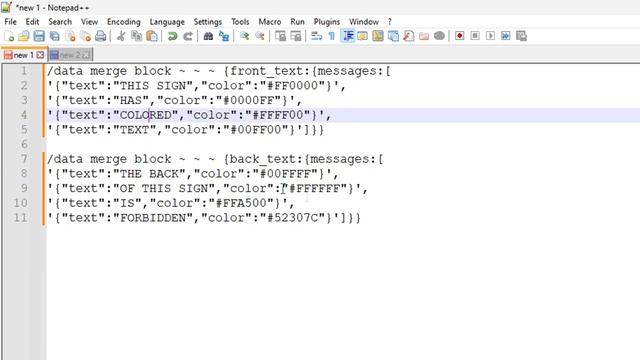Play back the recorded macro

pos(491,36)
